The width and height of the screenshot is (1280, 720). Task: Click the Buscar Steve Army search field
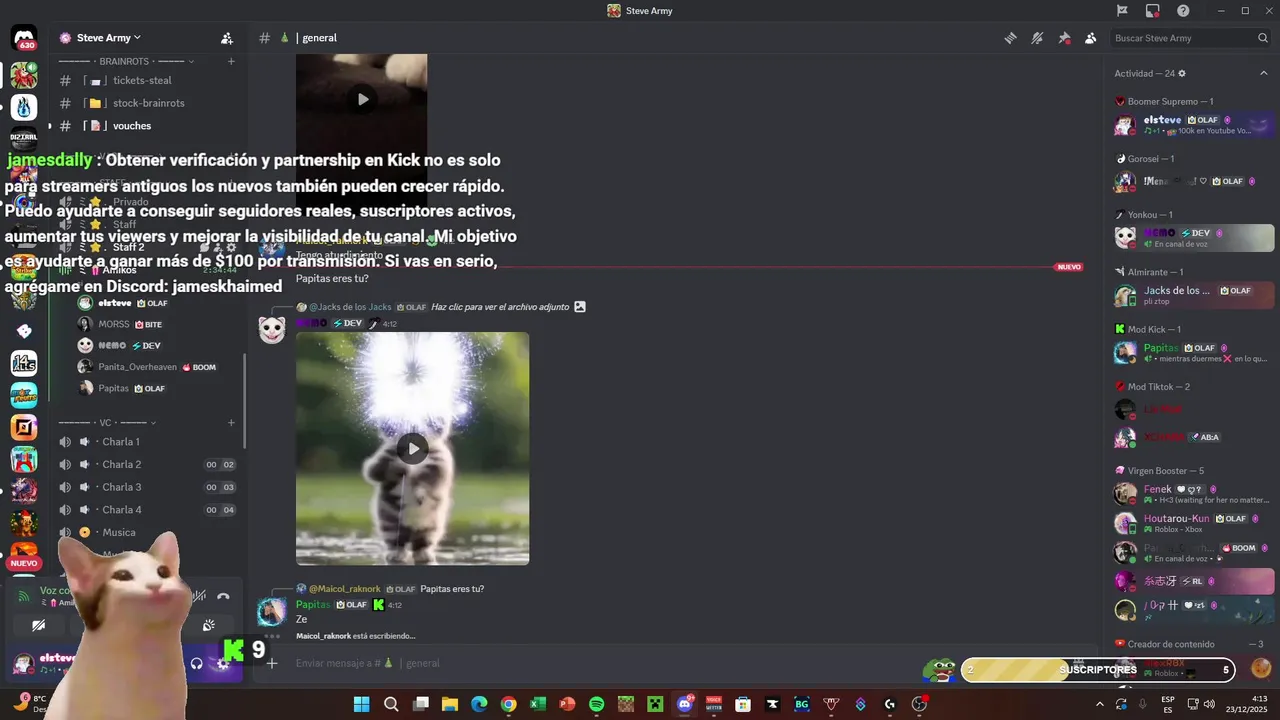point(1191,38)
